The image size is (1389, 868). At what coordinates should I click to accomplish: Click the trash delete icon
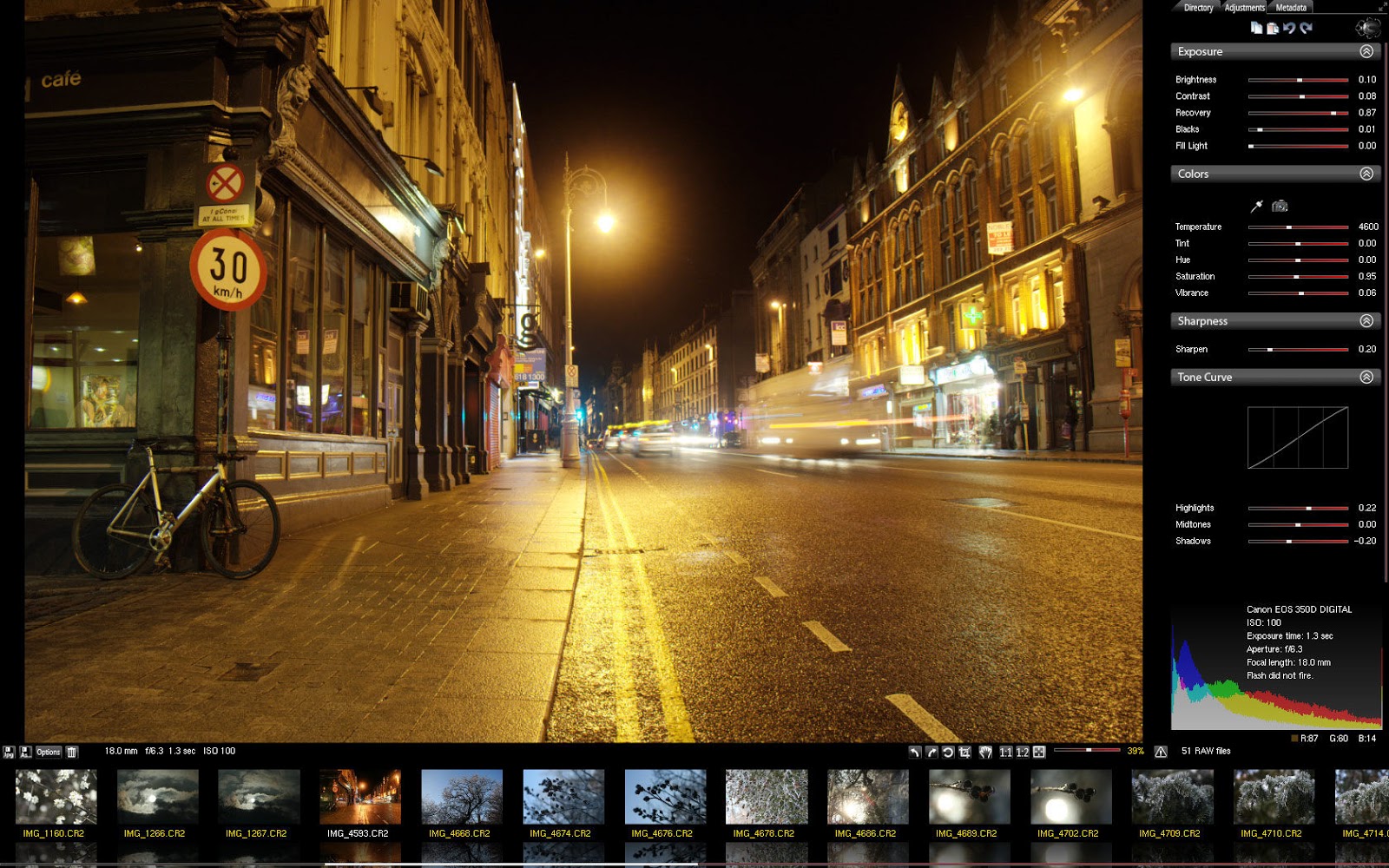[x=73, y=753]
